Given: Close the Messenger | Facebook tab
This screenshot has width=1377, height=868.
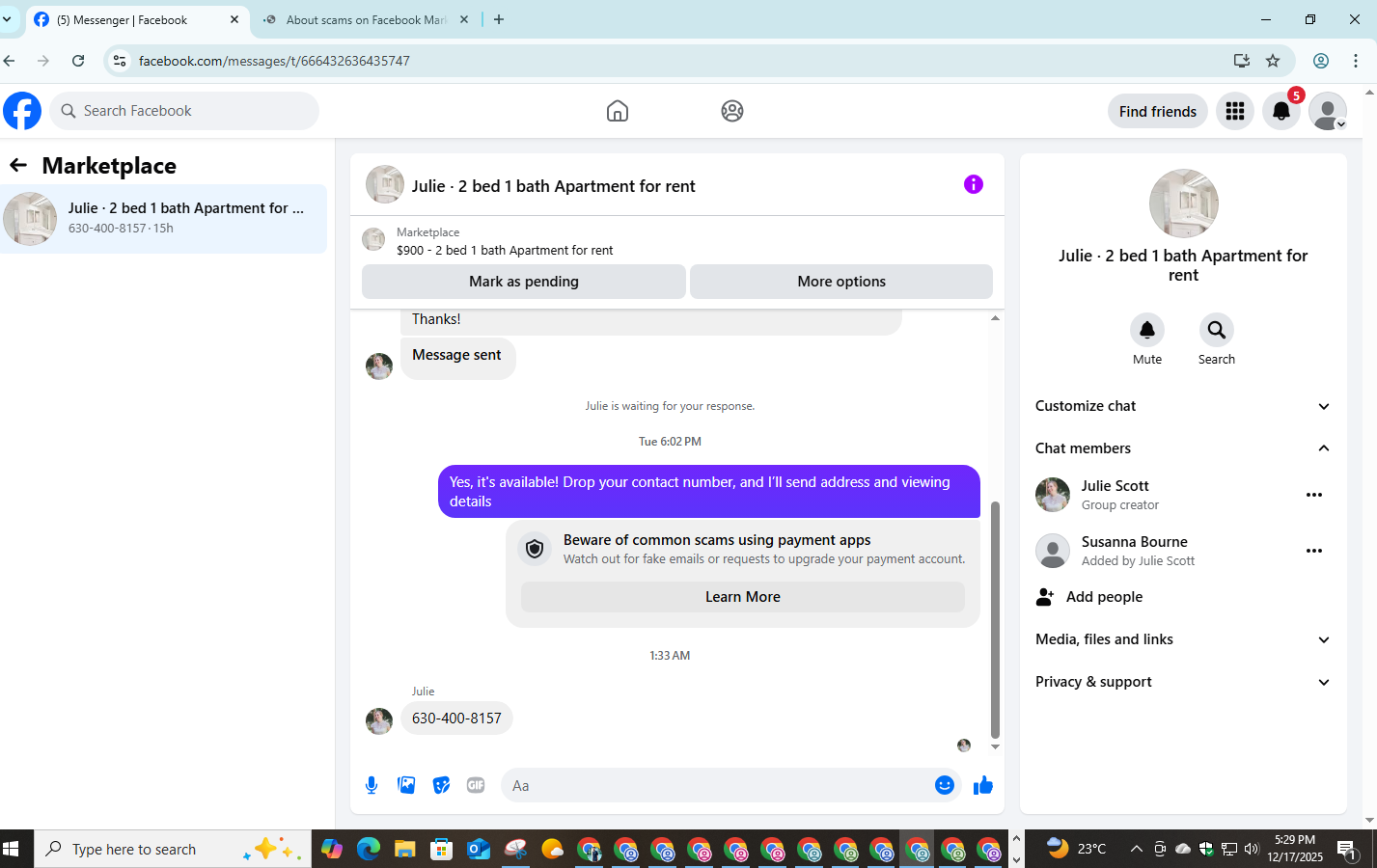Looking at the screenshot, I should tap(234, 19).
